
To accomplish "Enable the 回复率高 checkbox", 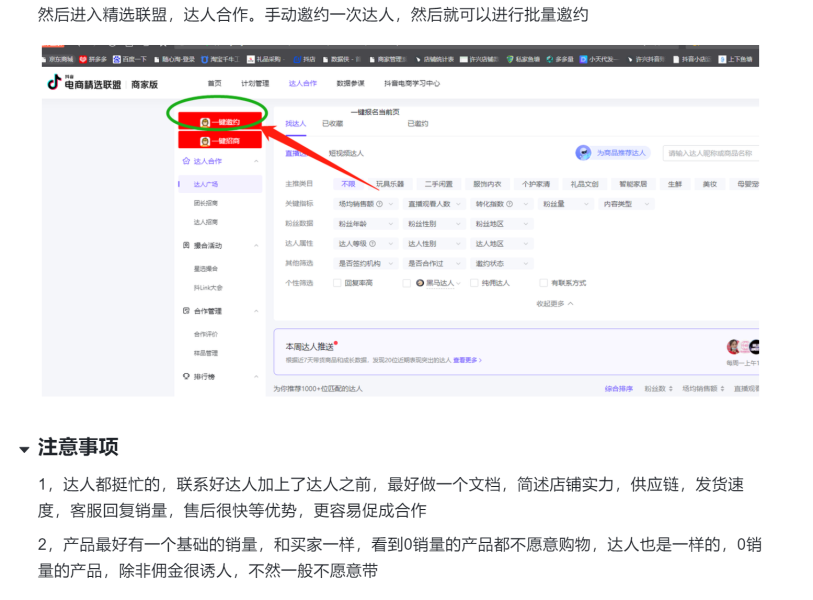I will (x=337, y=283).
